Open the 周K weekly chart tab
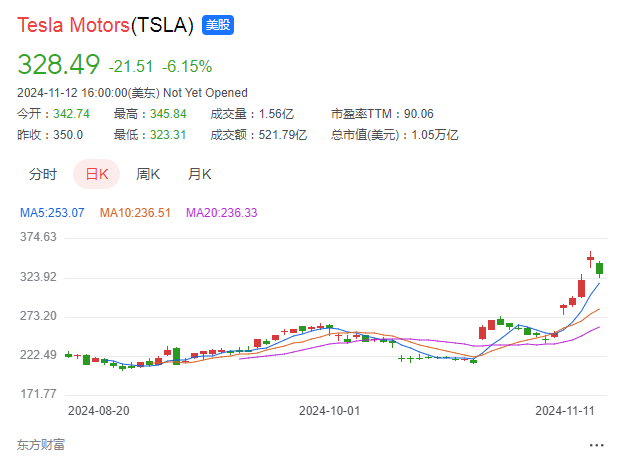The width and height of the screenshot is (624, 464). point(148,175)
